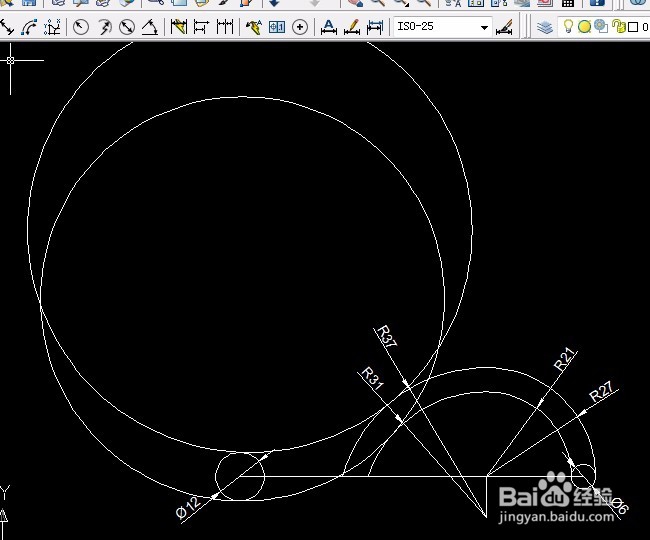This screenshot has width=650, height=540.
Task: Select the Center Mark tool
Action: coord(300,27)
